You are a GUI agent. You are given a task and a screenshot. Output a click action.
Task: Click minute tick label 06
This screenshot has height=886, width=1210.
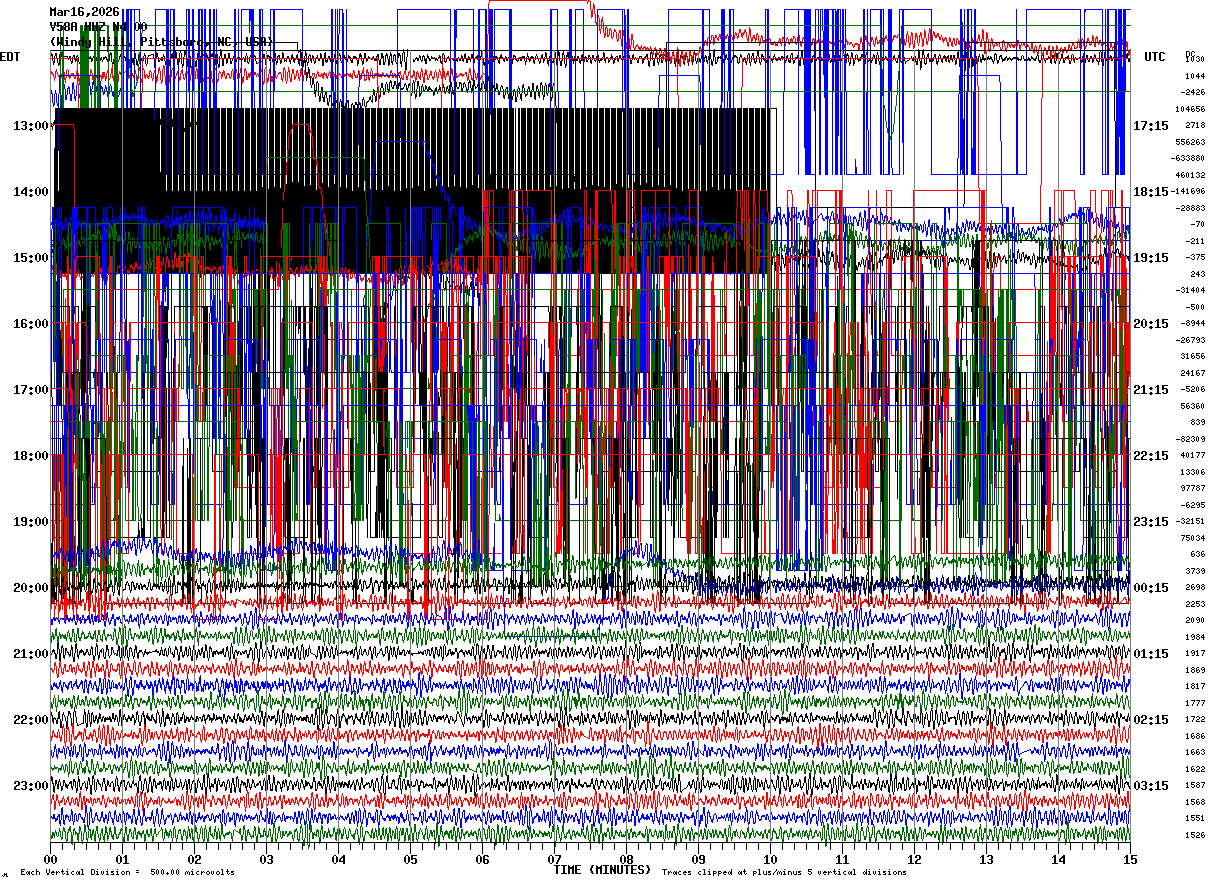tap(482, 859)
